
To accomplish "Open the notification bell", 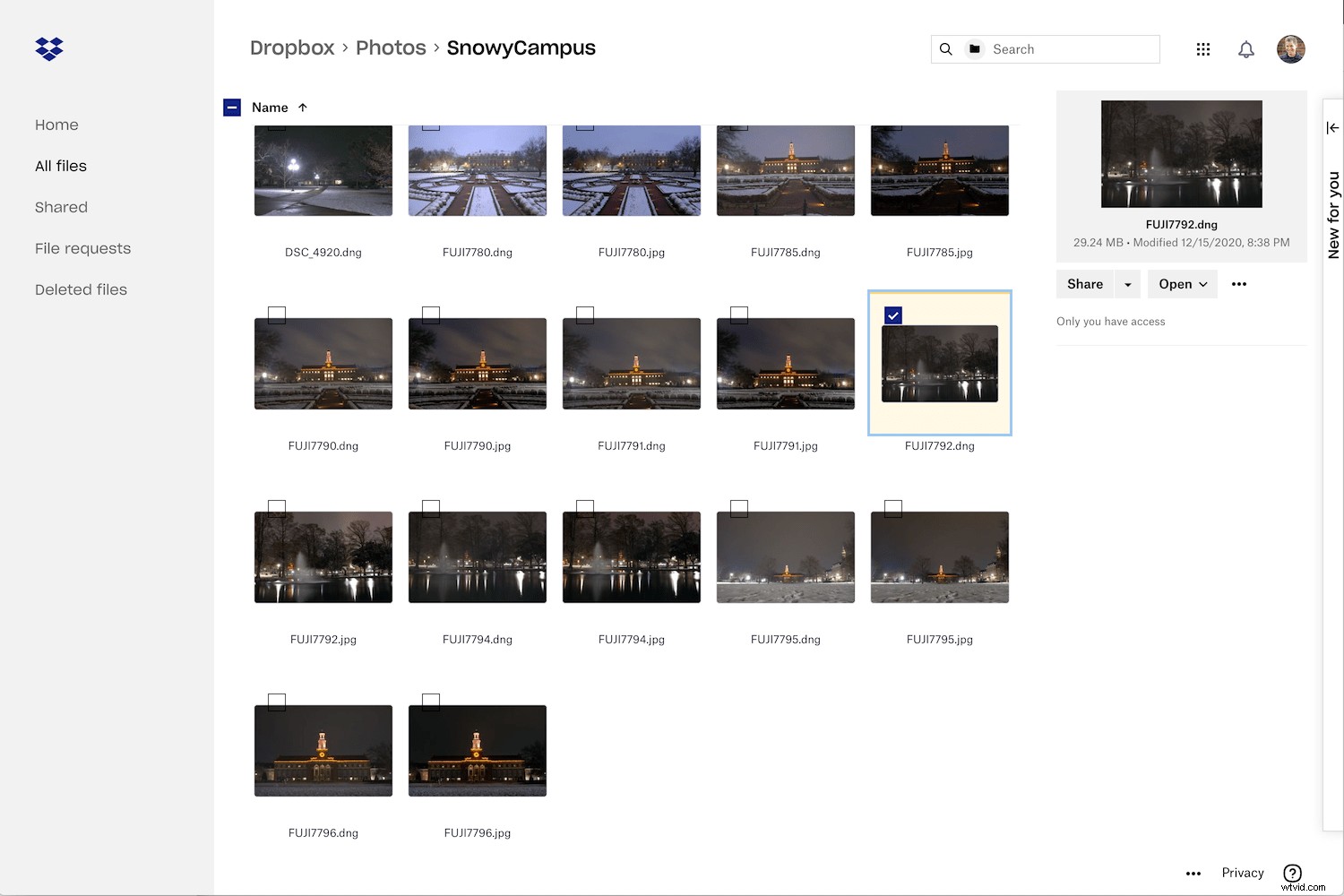I will coord(1246,49).
